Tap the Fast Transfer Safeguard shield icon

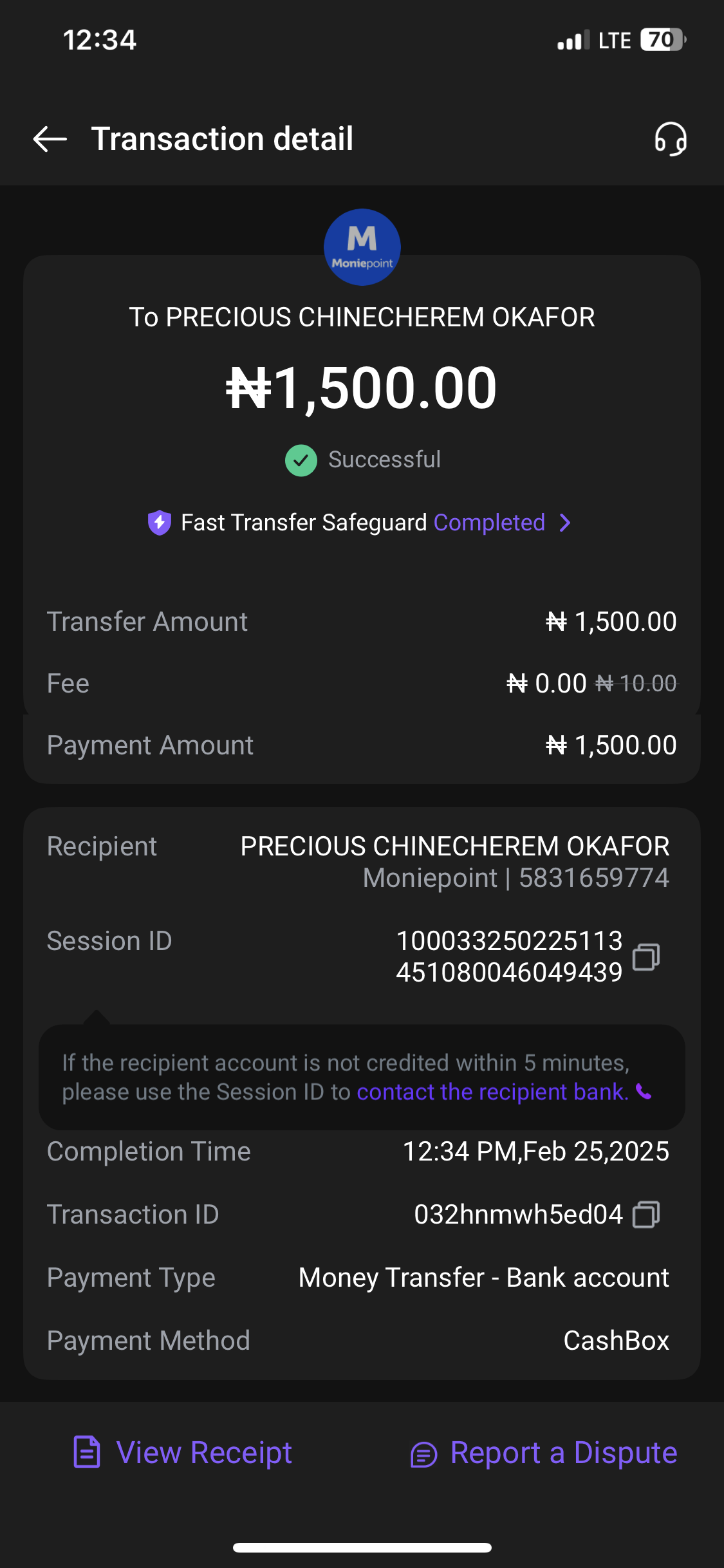point(159,523)
